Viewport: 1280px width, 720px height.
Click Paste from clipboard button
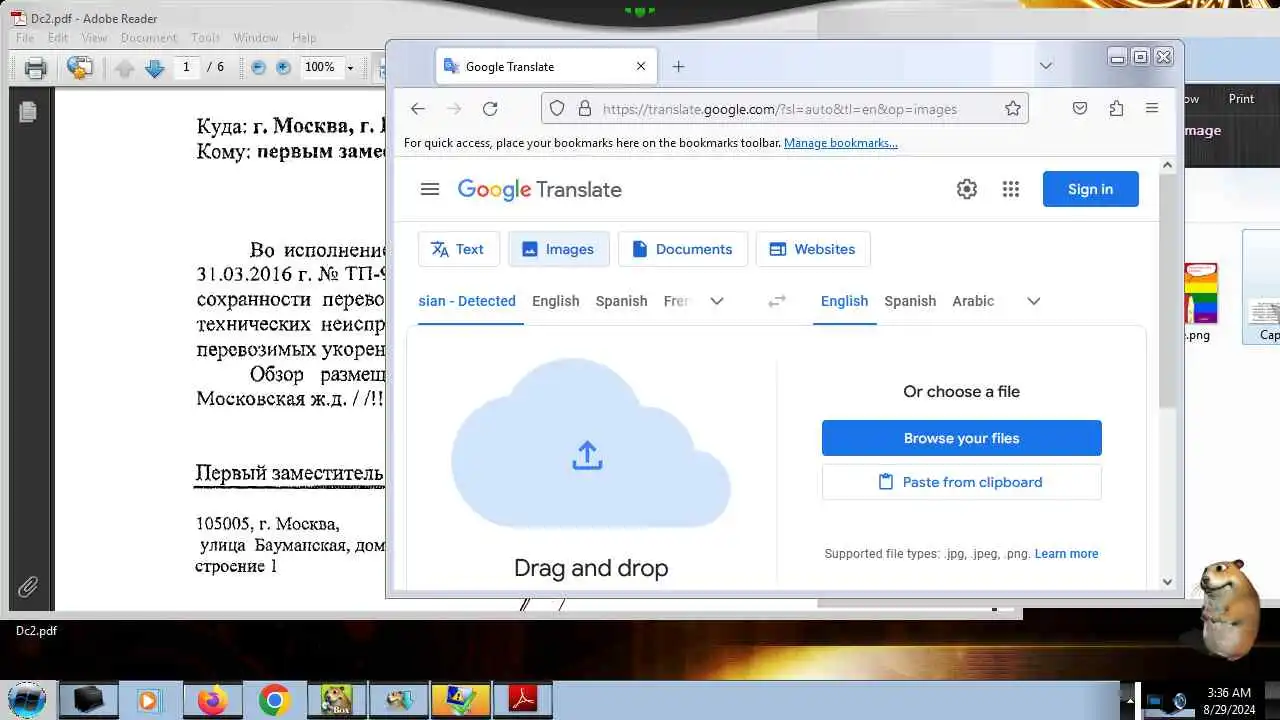click(962, 482)
